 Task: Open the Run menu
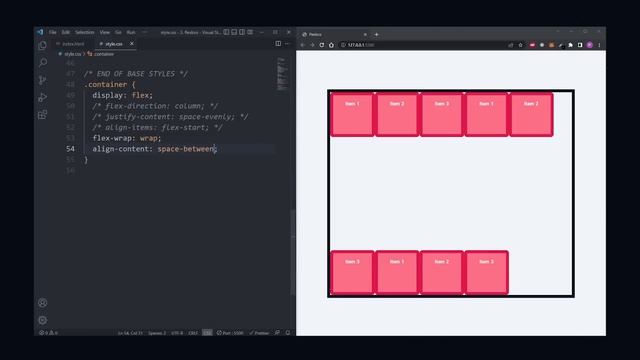131,32
